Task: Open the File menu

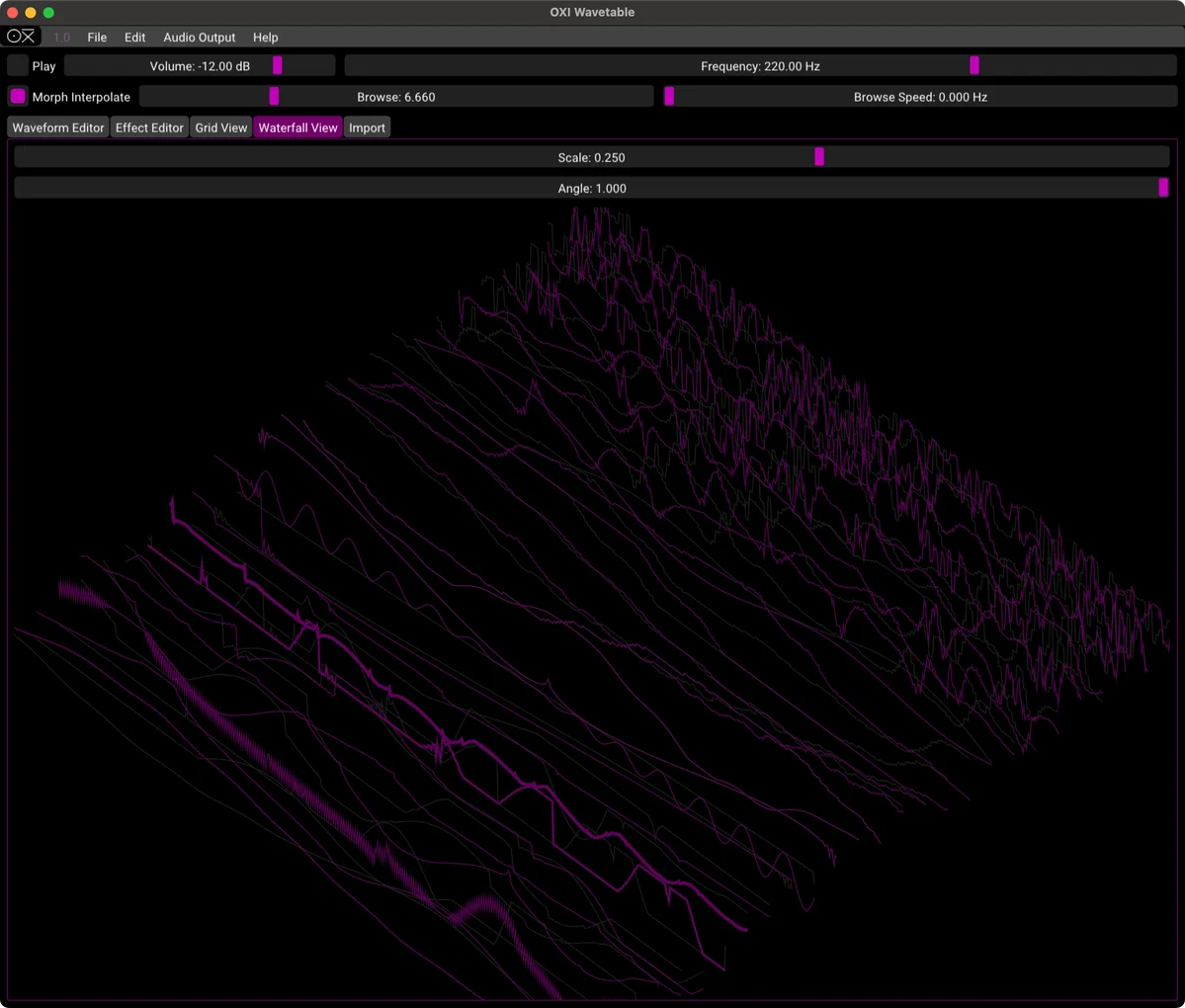Action: (x=96, y=37)
